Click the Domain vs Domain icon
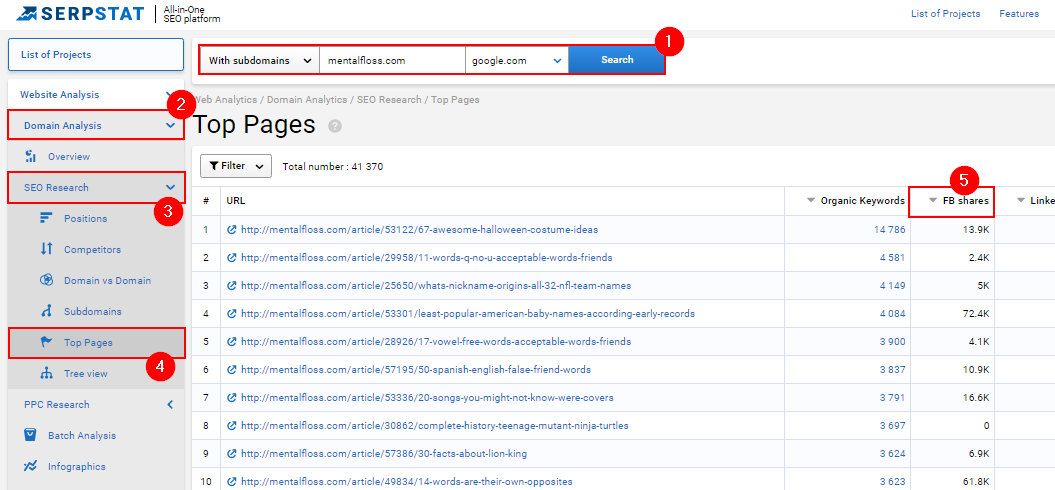The height and width of the screenshot is (490, 1055). 46,281
